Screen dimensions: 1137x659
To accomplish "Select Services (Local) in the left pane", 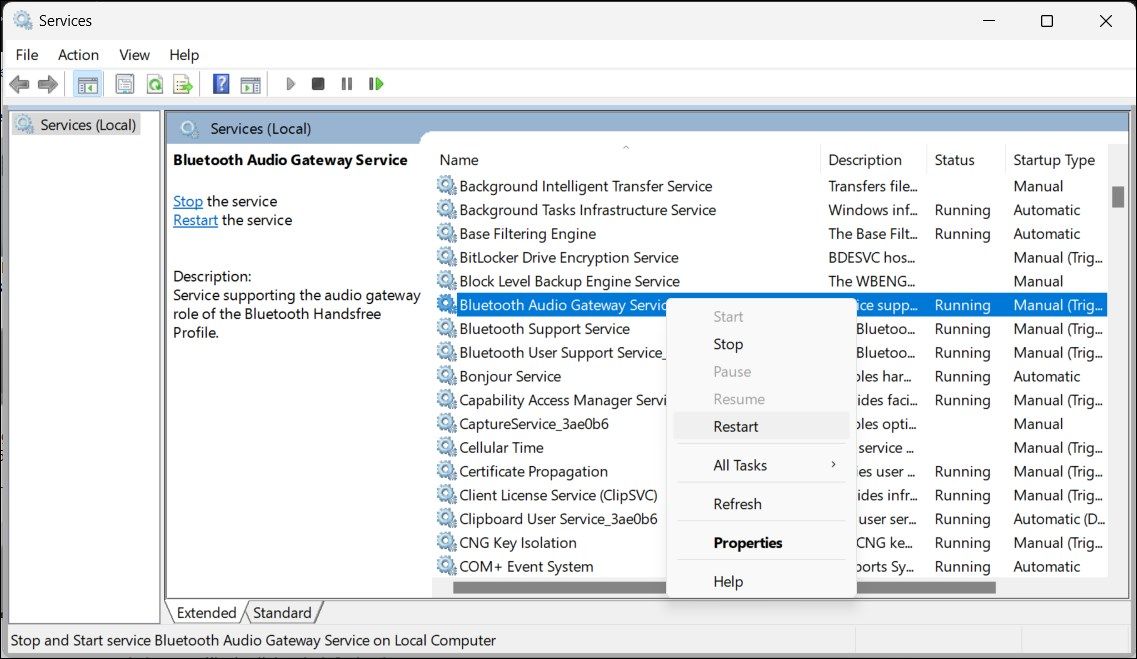I will click(x=85, y=124).
